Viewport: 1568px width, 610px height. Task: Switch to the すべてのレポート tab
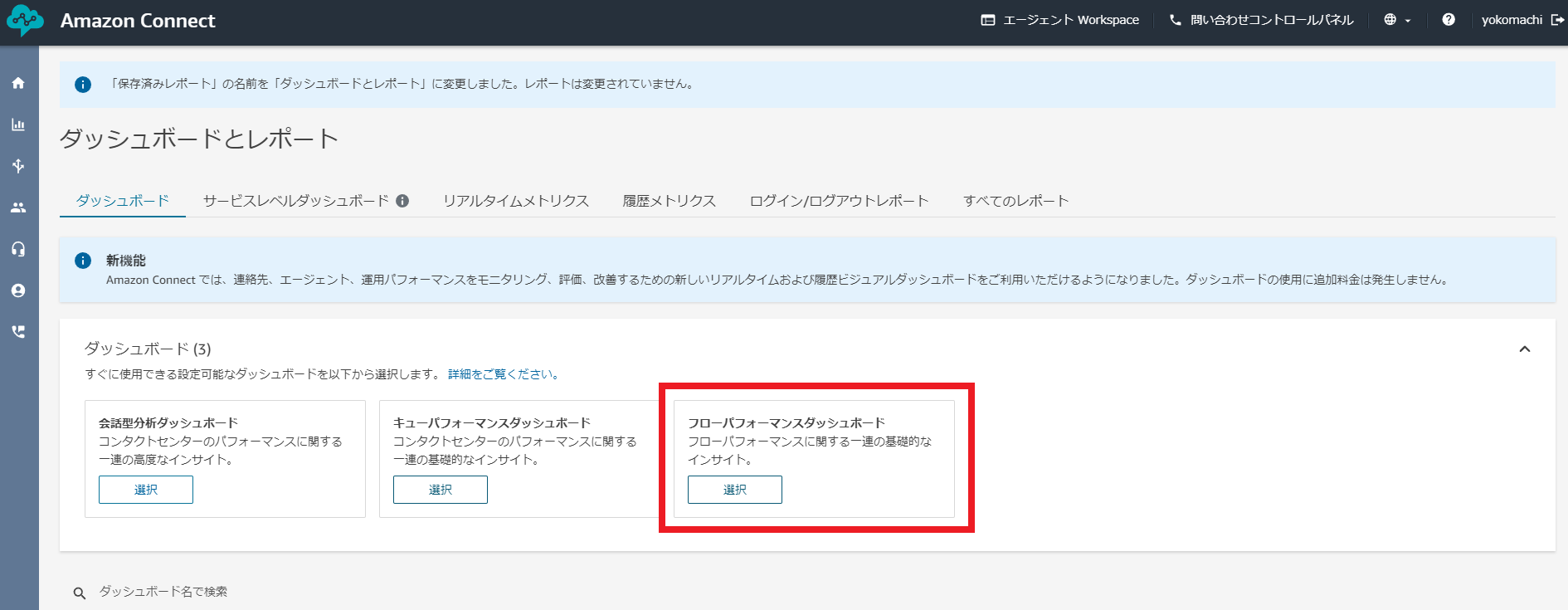(1016, 201)
